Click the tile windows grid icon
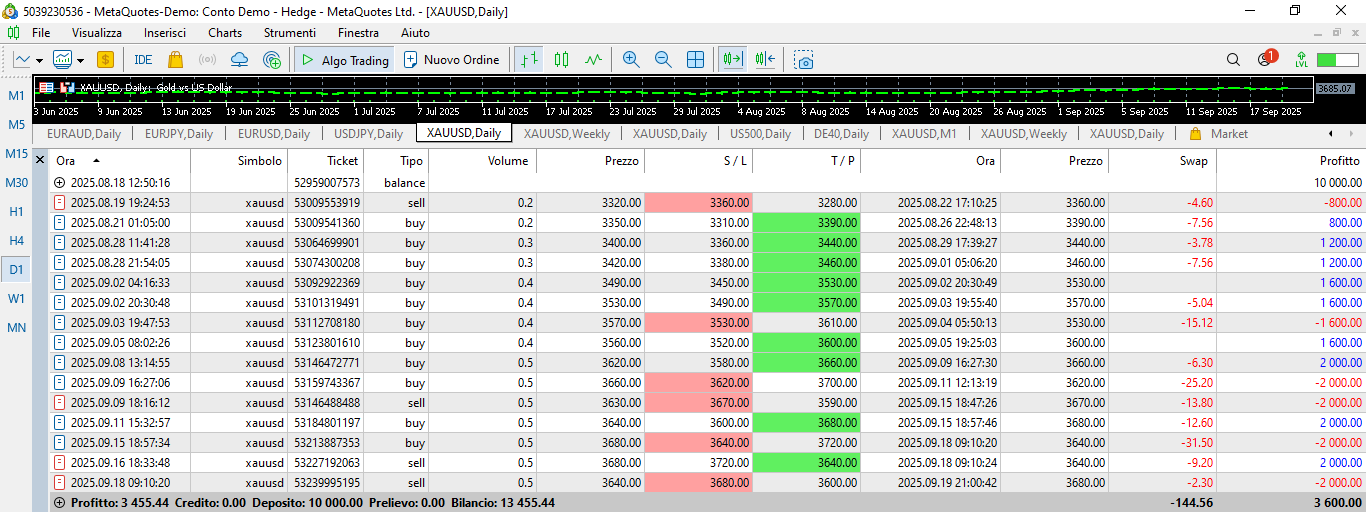The height and width of the screenshot is (512, 1366). coord(695,60)
